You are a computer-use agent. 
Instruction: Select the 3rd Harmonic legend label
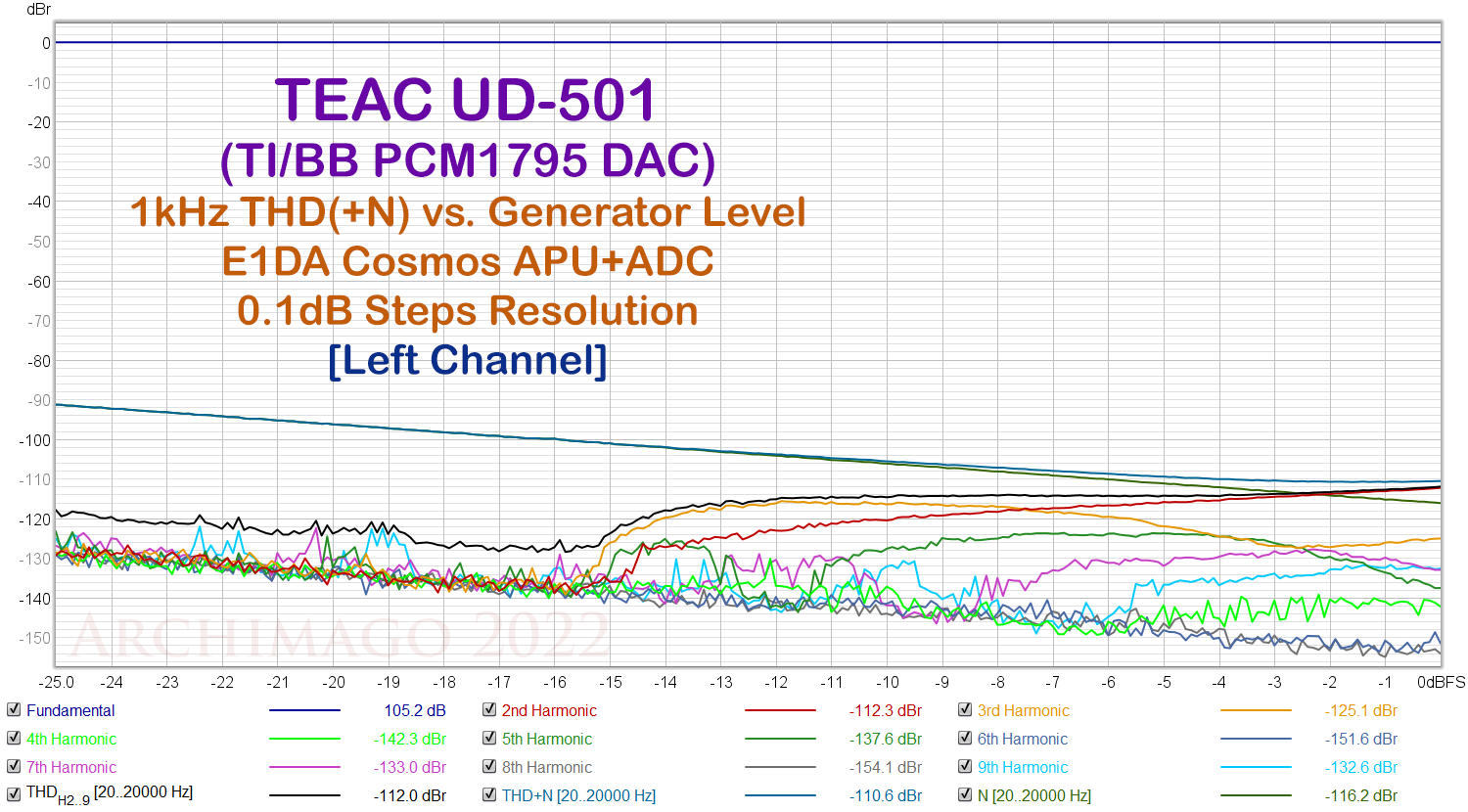tap(1024, 711)
